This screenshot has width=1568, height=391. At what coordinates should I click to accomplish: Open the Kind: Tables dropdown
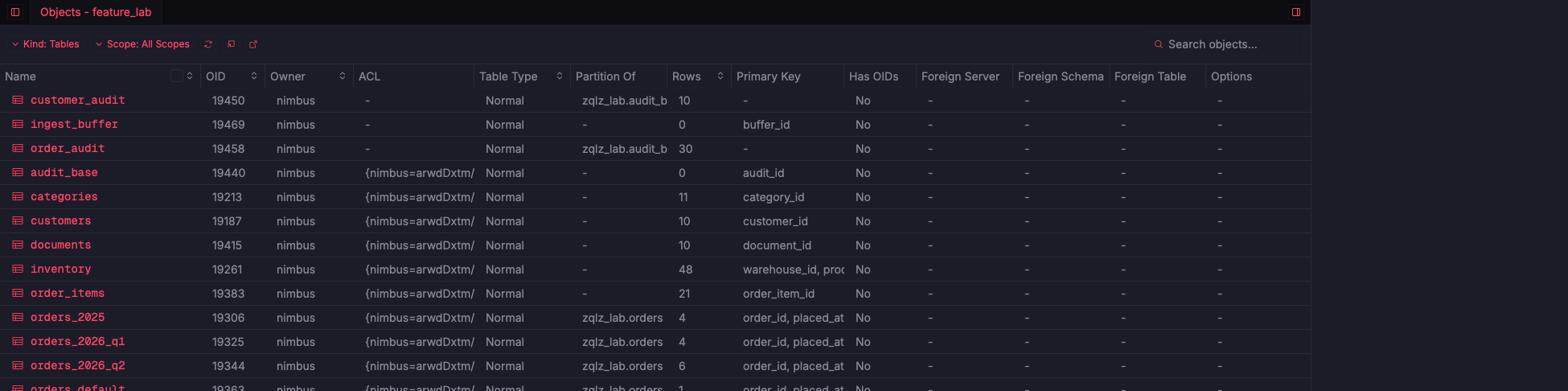45,44
